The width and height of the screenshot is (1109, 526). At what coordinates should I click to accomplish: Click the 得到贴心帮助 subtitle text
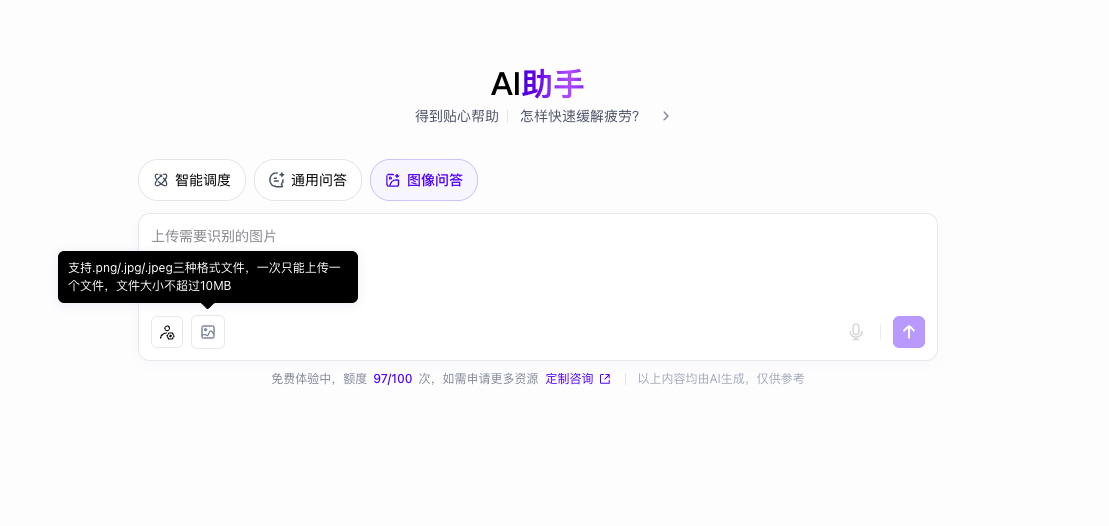(x=456, y=116)
